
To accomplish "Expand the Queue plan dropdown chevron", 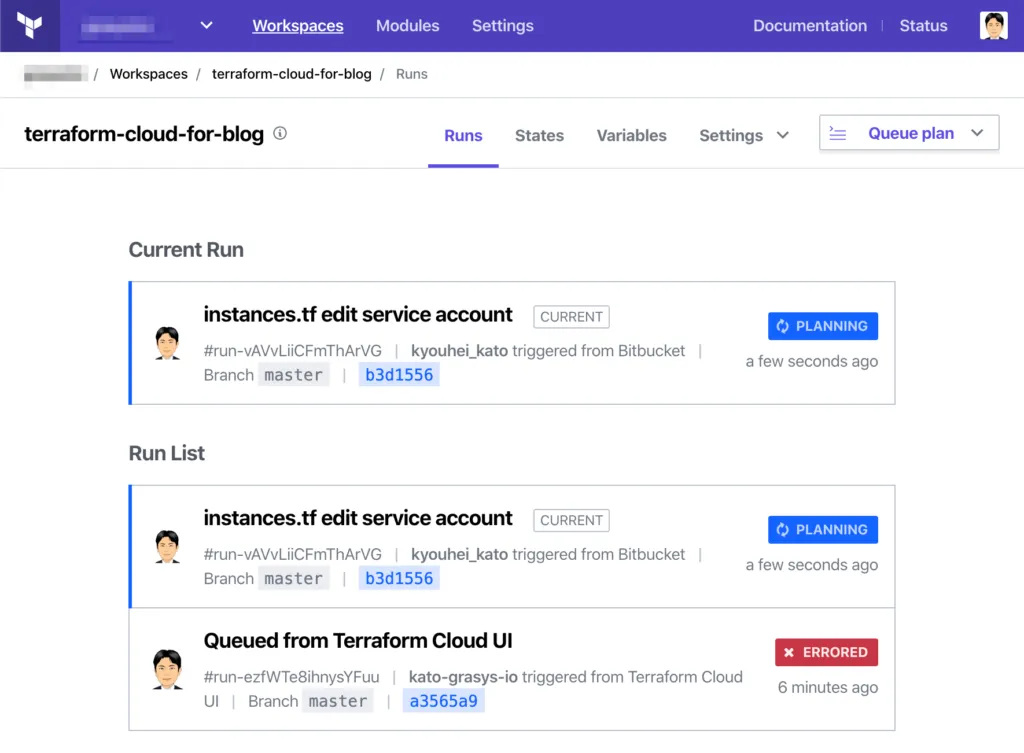I will coord(977,133).
